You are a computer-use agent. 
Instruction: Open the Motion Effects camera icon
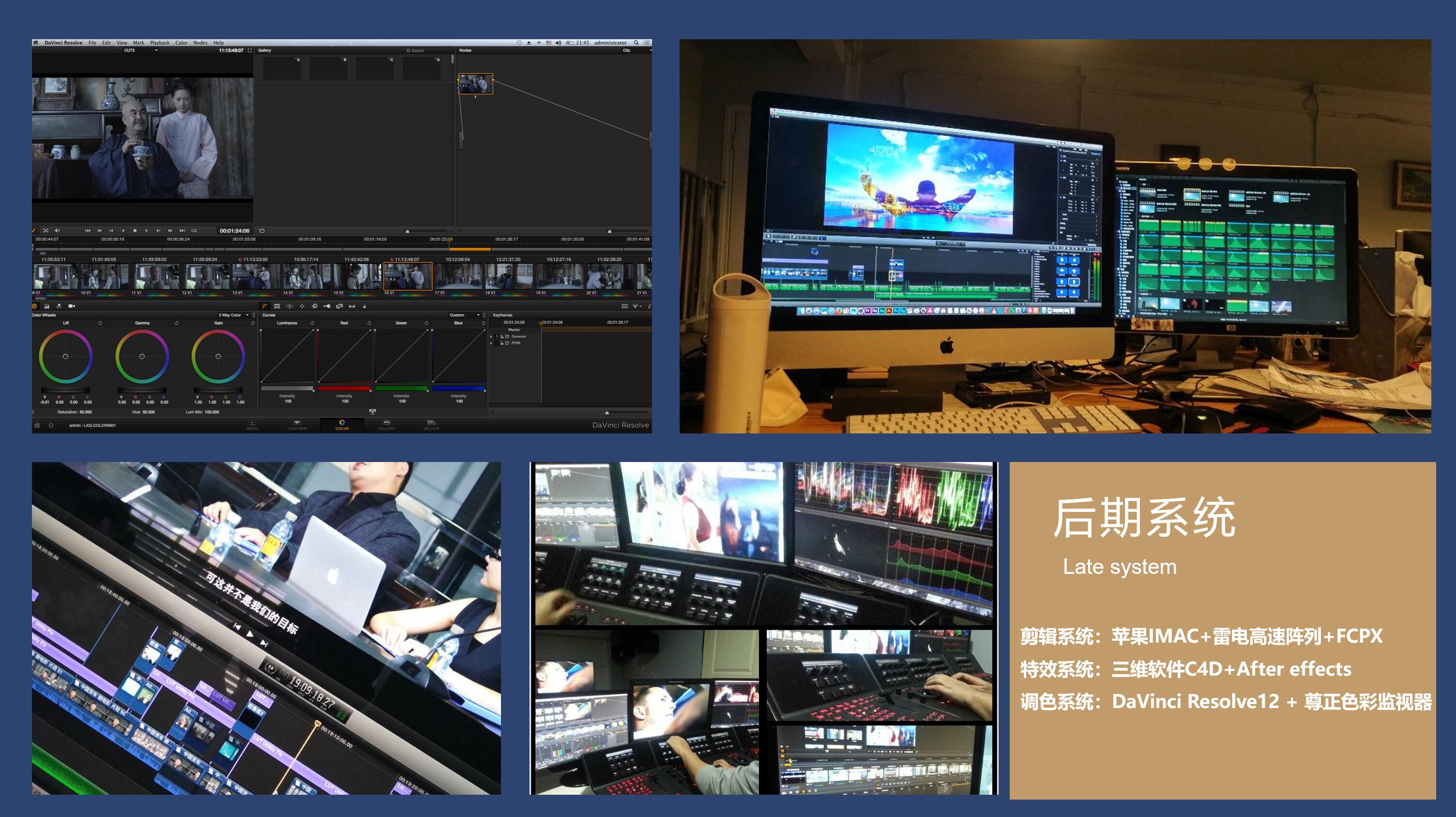pyautogui.click(x=72, y=307)
